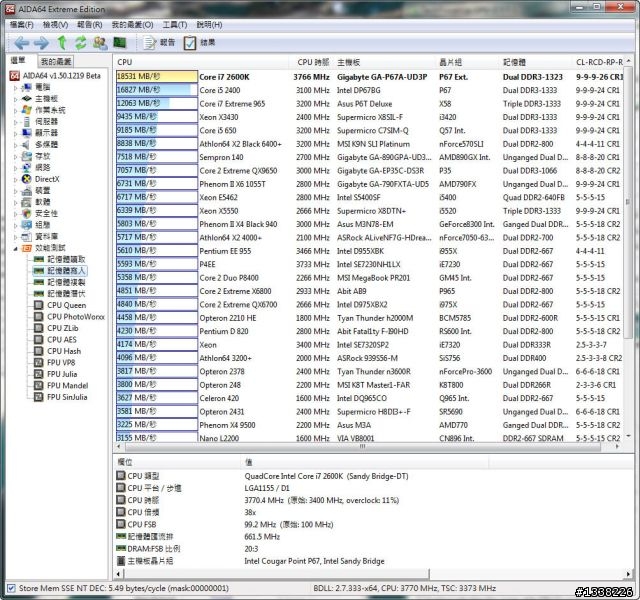Expand the operating system tree node
This screenshot has height=600, width=640.
point(16,110)
